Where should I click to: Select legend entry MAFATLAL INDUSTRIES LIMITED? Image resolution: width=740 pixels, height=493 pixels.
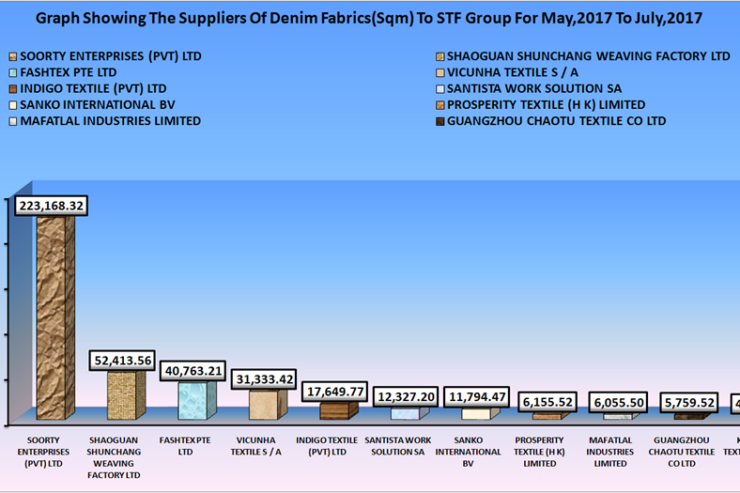point(110,121)
